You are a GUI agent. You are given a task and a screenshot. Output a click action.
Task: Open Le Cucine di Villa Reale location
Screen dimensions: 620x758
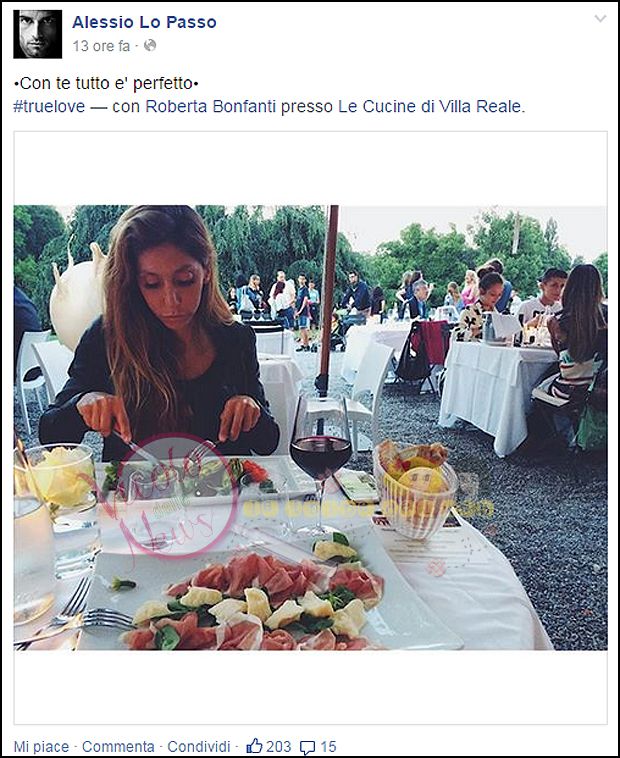pos(430,106)
